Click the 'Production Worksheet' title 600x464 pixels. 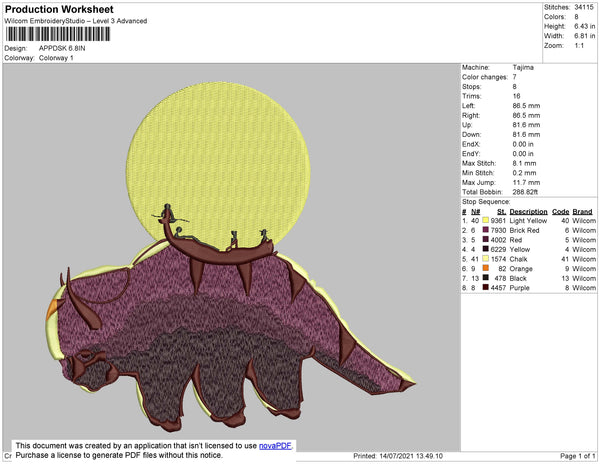coord(59,9)
